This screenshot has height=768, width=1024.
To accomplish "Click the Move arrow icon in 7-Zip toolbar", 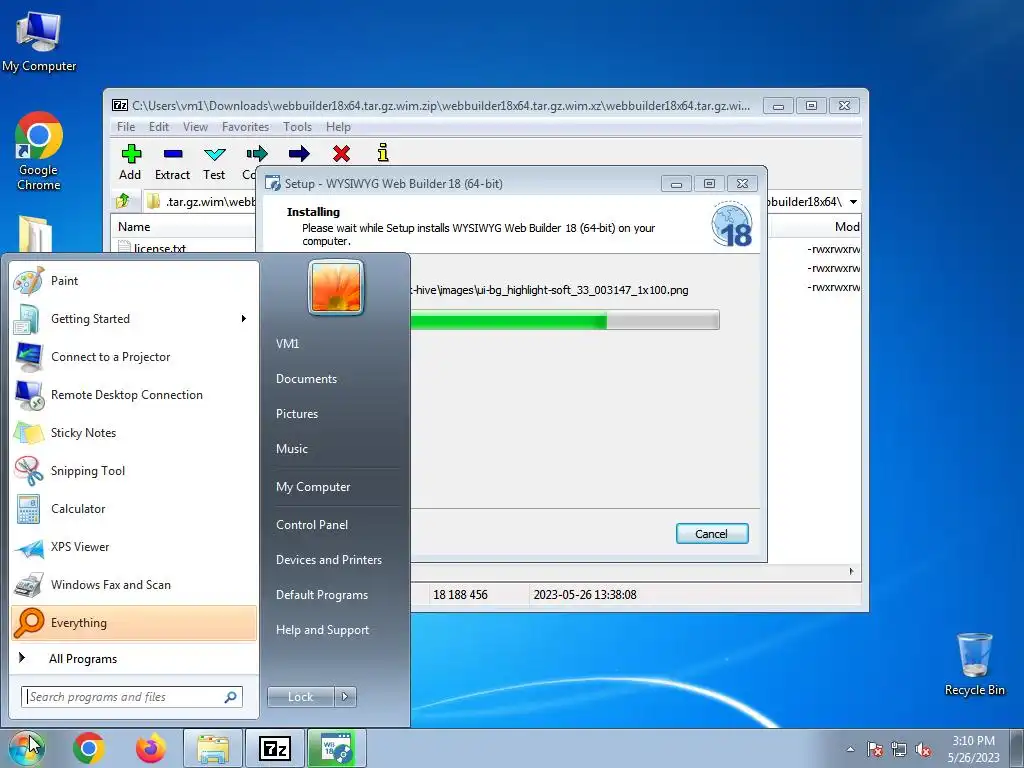I will pyautogui.click(x=299, y=153).
